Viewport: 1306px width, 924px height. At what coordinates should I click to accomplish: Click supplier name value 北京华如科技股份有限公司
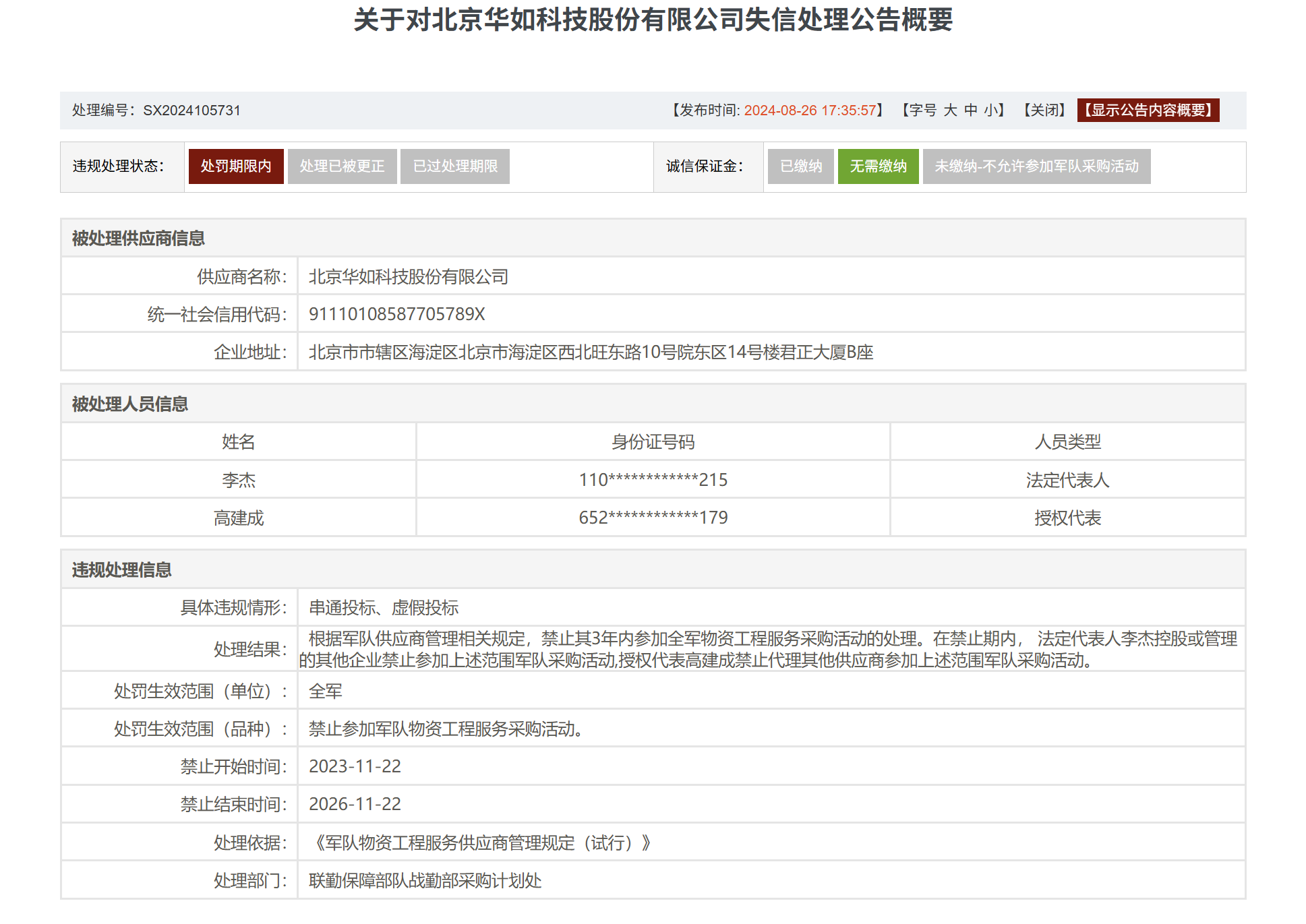409,276
